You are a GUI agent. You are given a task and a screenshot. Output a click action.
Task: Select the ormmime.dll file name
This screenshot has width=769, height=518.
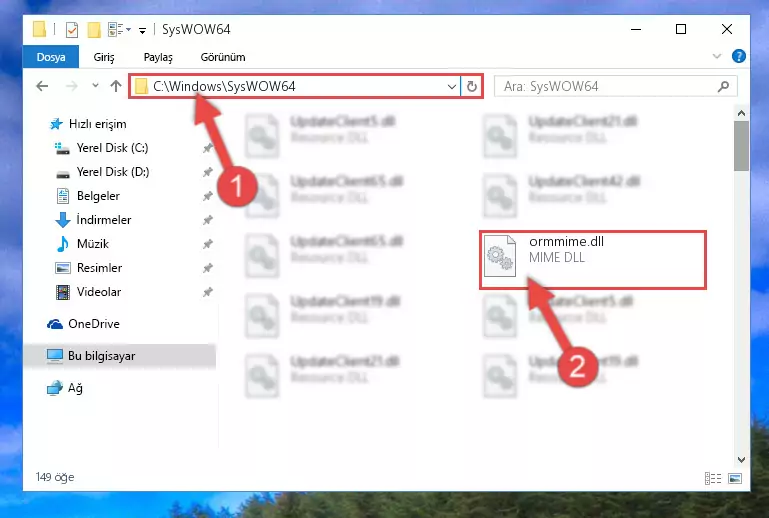(x=566, y=241)
